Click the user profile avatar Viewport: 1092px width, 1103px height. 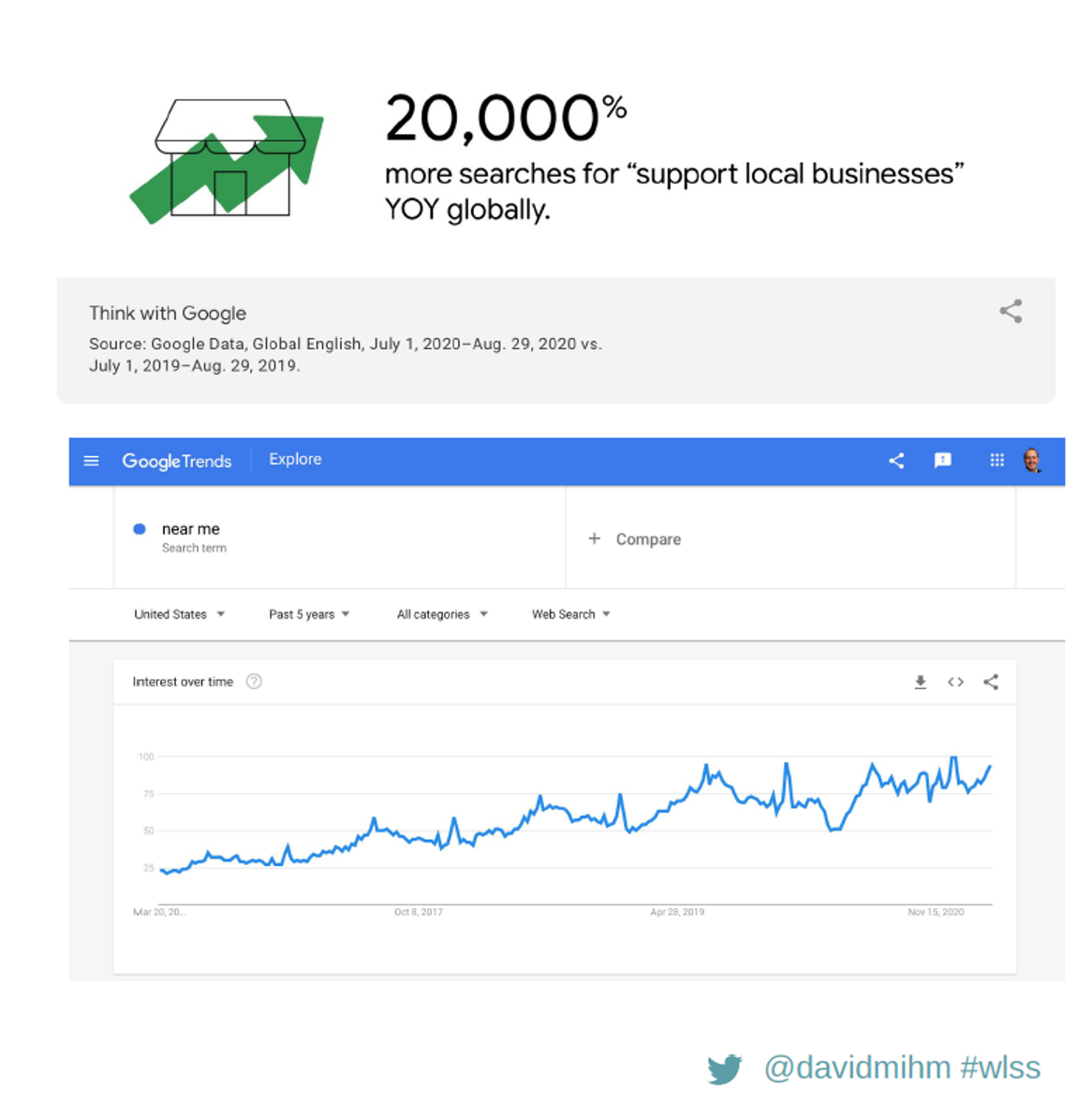tap(1032, 460)
